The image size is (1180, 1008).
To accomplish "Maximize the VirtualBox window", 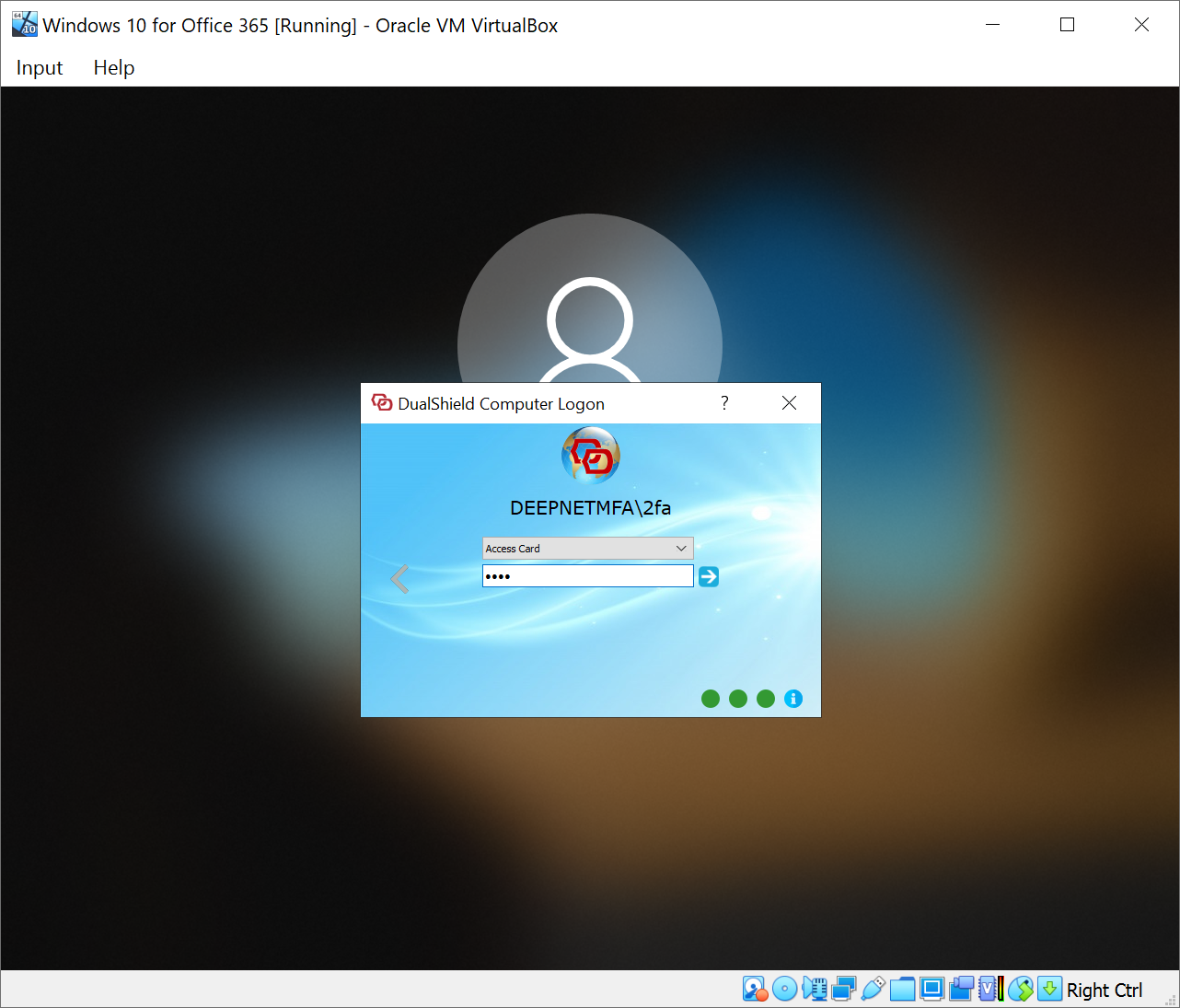I will click(1067, 25).
